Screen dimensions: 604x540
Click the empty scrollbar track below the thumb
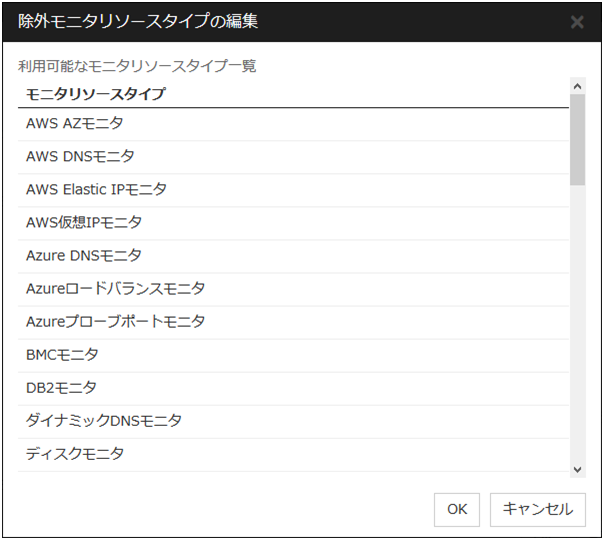(x=577, y=330)
